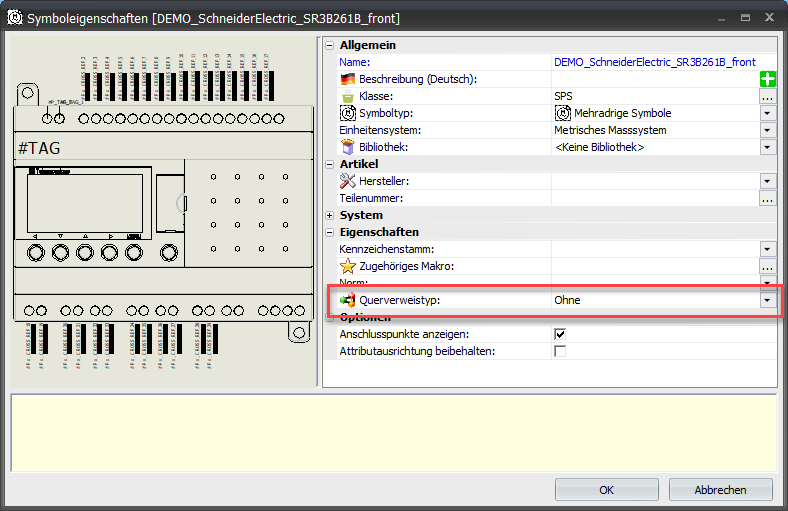This screenshot has width=788, height=511.
Task: Open the Querverweistyp dropdown
Action: tap(767, 300)
